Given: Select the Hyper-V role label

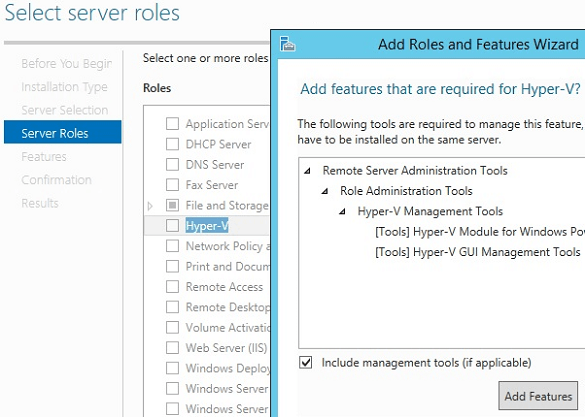Looking at the screenshot, I should 207,226.
